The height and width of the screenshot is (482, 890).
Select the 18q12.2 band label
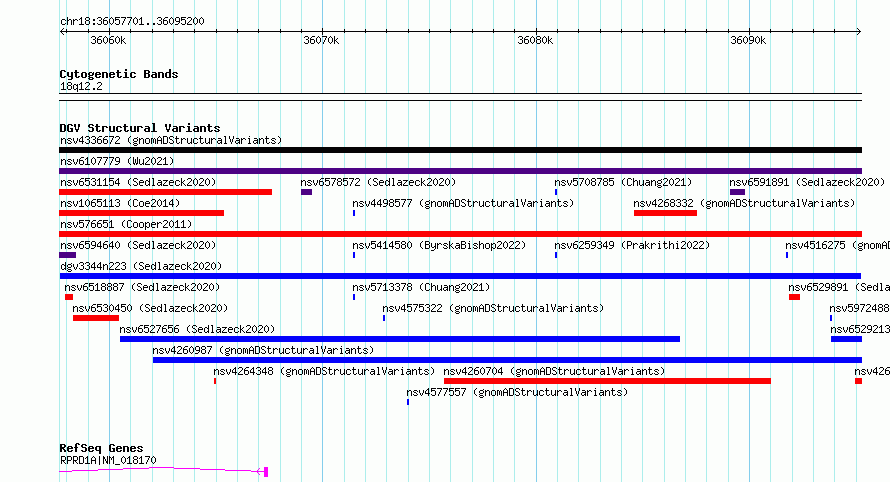coord(81,86)
